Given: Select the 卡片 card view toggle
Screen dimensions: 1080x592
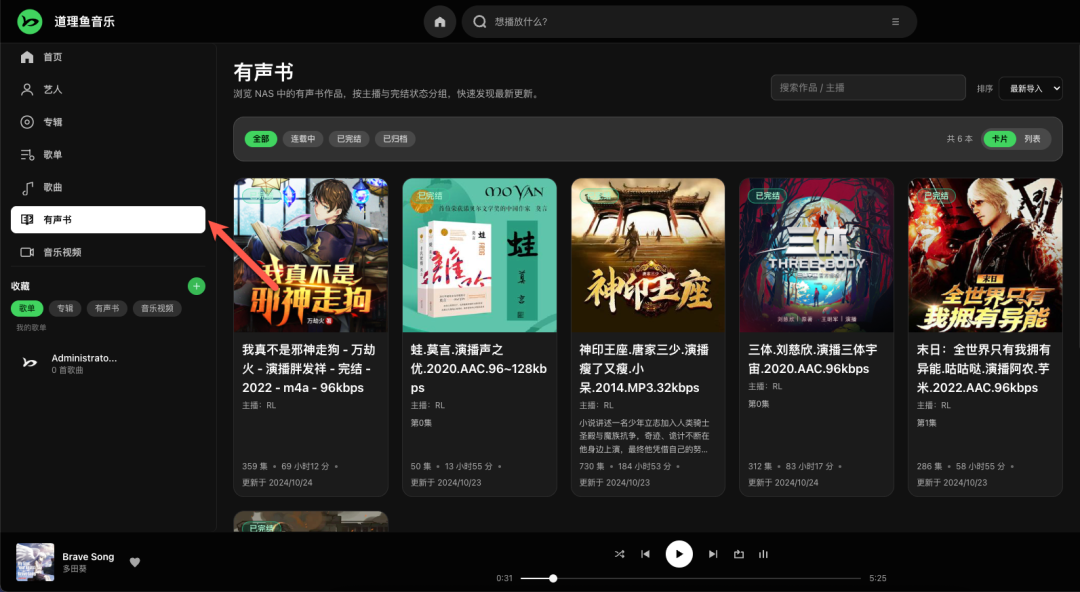Looking at the screenshot, I should [999, 139].
